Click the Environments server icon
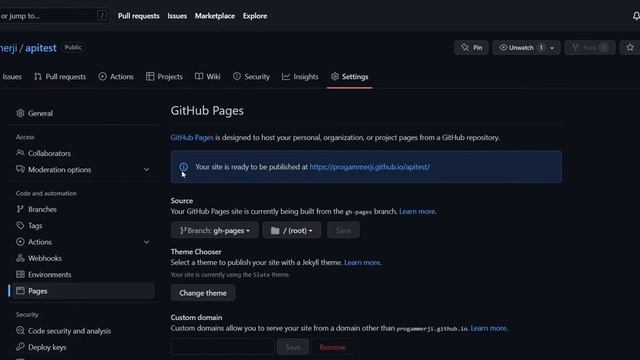The width and height of the screenshot is (640, 360). tap(20, 274)
